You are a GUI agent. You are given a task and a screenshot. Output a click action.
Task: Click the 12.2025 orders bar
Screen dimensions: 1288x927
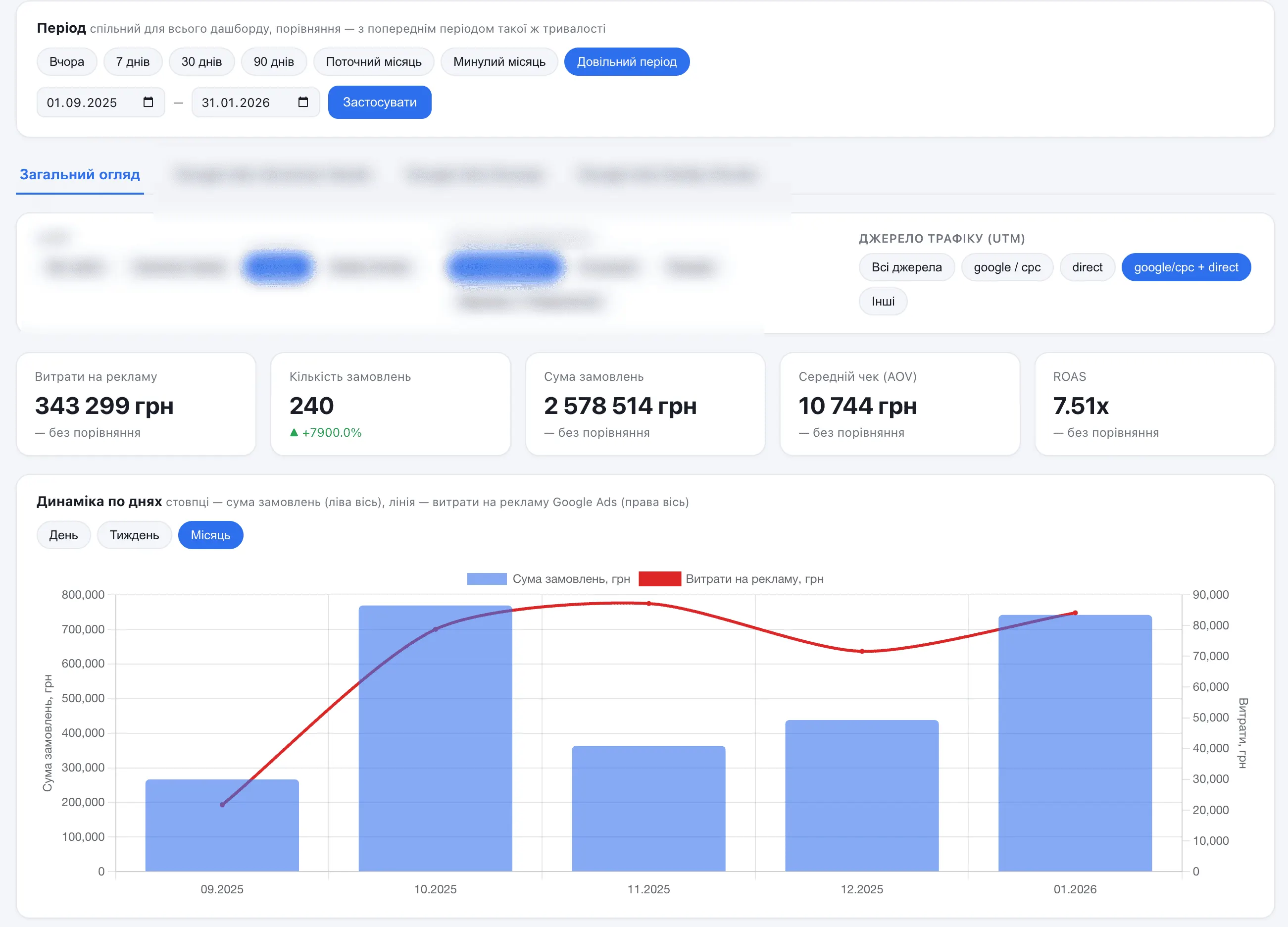click(862, 796)
